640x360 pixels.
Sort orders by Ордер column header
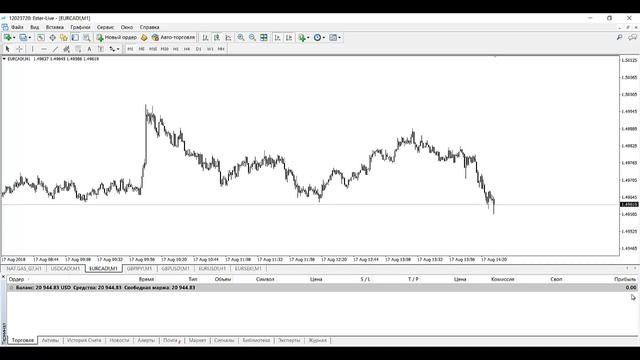[16, 279]
